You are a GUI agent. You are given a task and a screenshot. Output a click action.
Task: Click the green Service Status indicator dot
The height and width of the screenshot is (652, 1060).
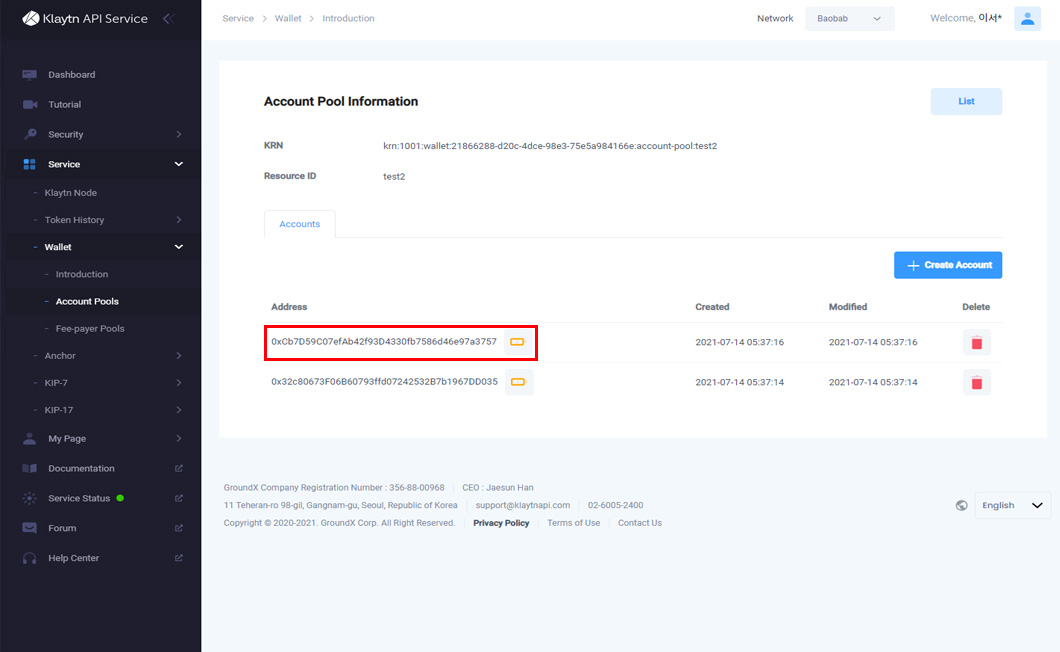pos(120,498)
